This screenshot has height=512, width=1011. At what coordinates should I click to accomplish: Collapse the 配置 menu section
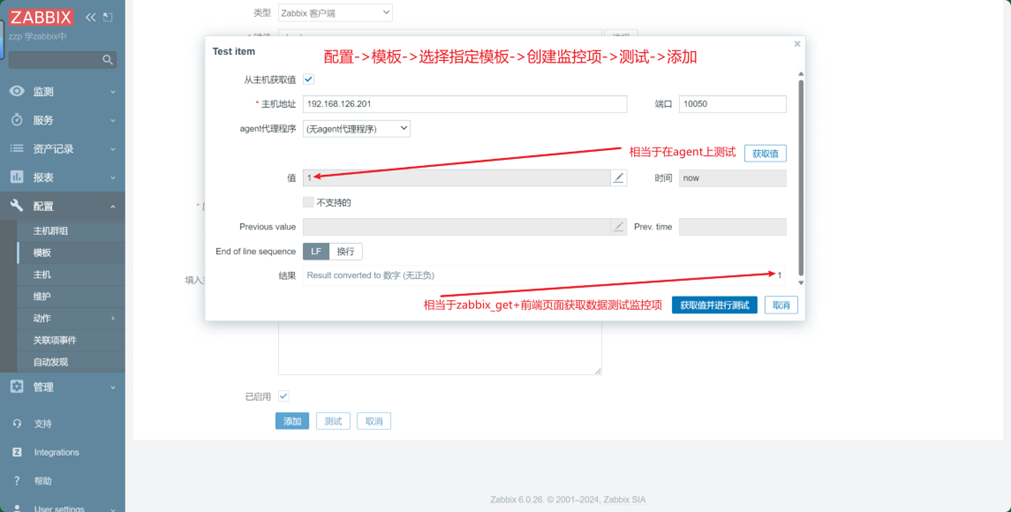(x=113, y=206)
